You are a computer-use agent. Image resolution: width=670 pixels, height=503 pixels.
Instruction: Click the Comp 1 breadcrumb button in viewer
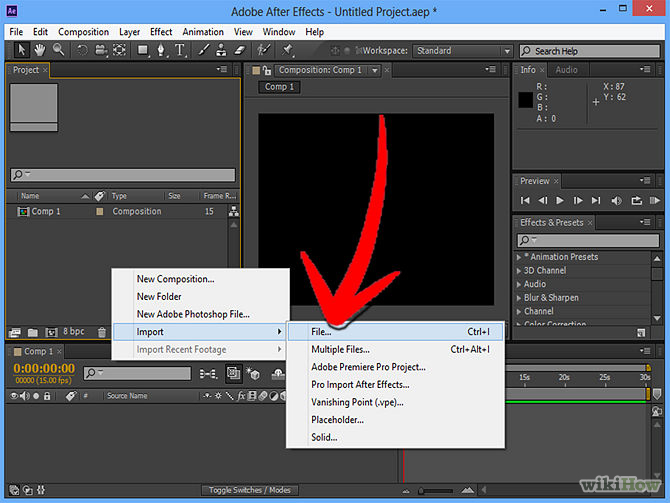tap(279, 87)
